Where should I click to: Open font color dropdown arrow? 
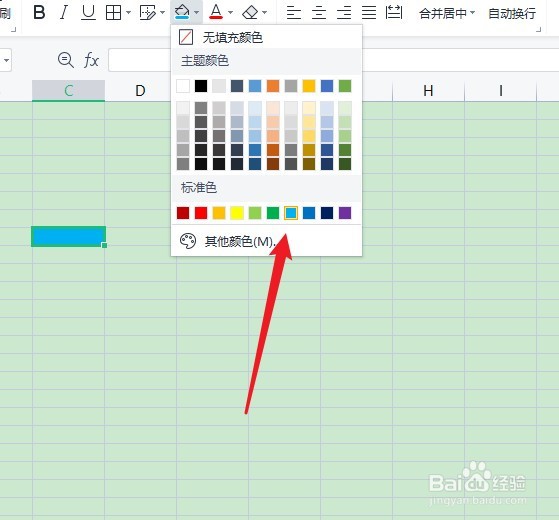pyautogui.click(x=230, y=13)
